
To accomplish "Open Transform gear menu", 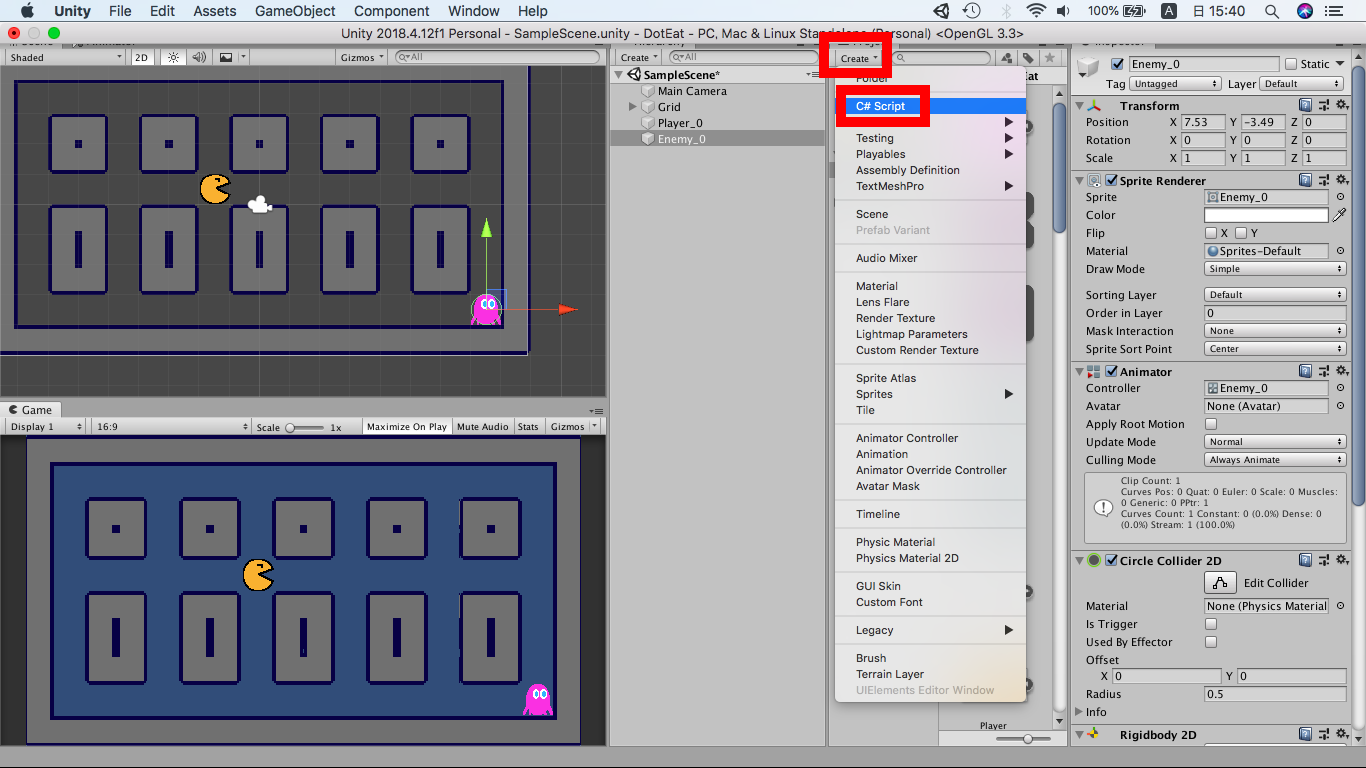I will 1341,105.
